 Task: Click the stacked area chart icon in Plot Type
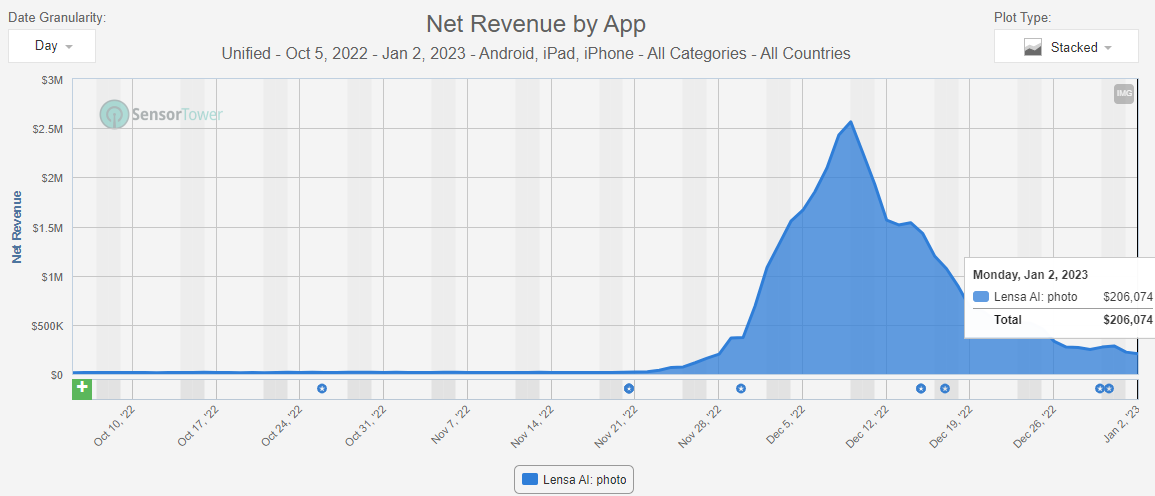(x=1033, y=48)
